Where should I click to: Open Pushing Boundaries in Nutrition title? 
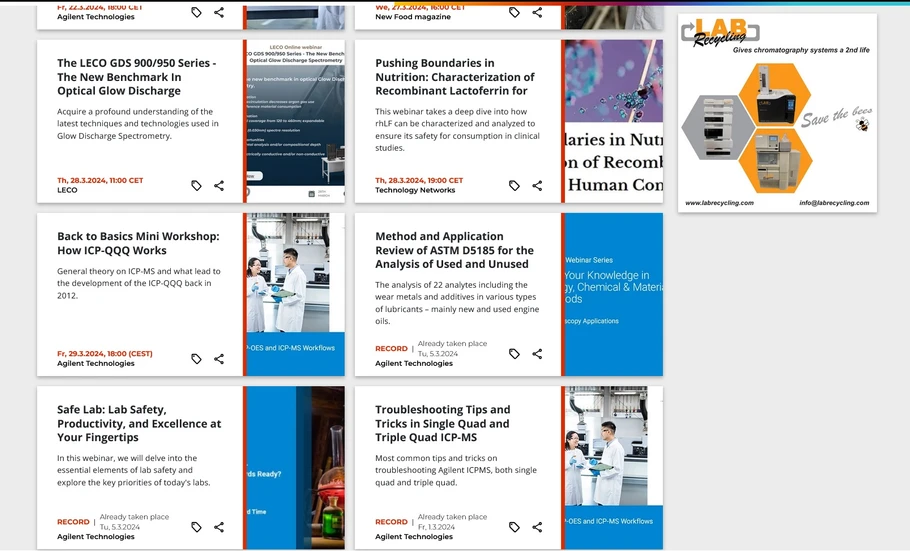coord(454,77)
